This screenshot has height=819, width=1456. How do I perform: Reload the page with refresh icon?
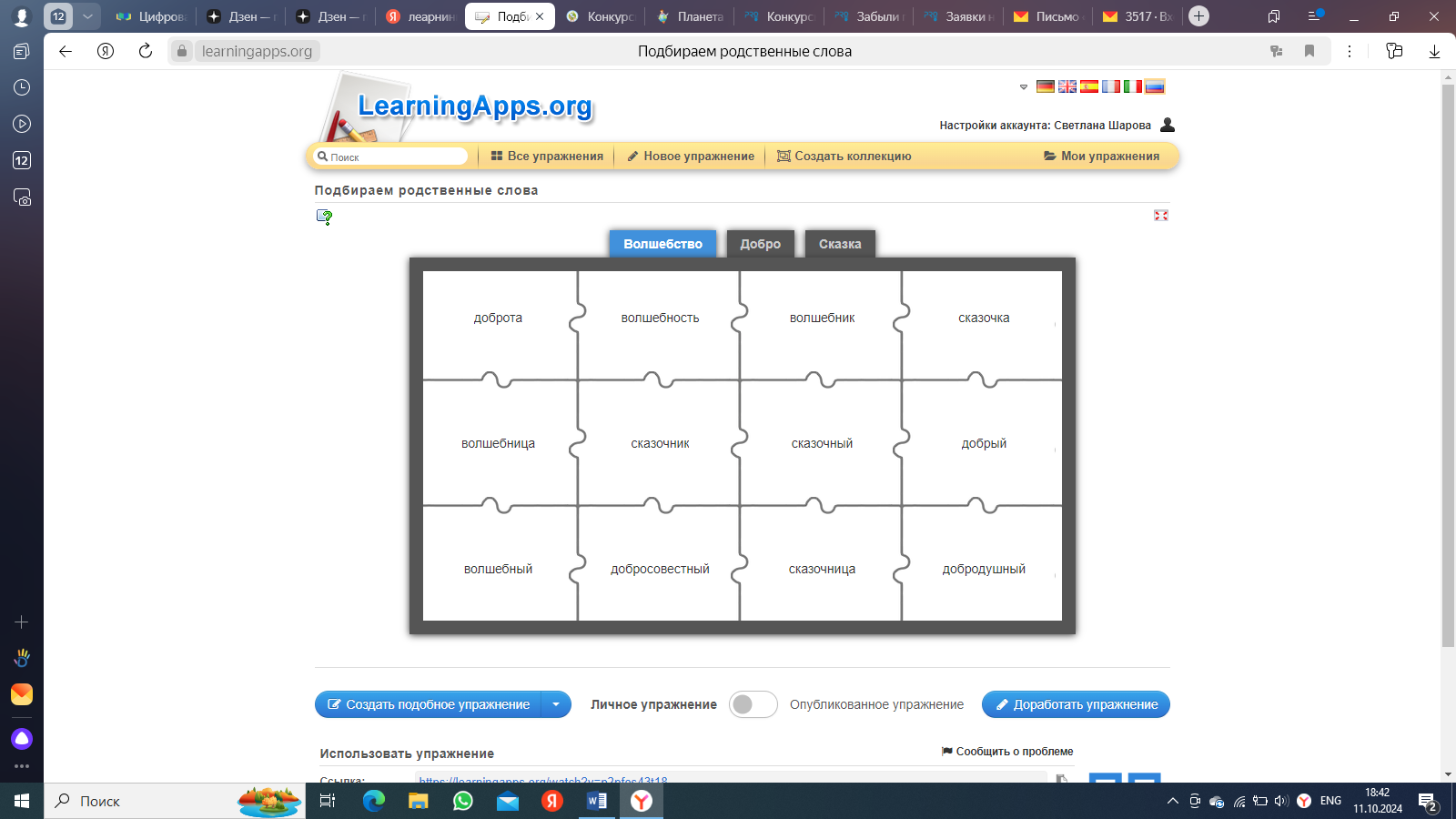[x=146, y=51]
